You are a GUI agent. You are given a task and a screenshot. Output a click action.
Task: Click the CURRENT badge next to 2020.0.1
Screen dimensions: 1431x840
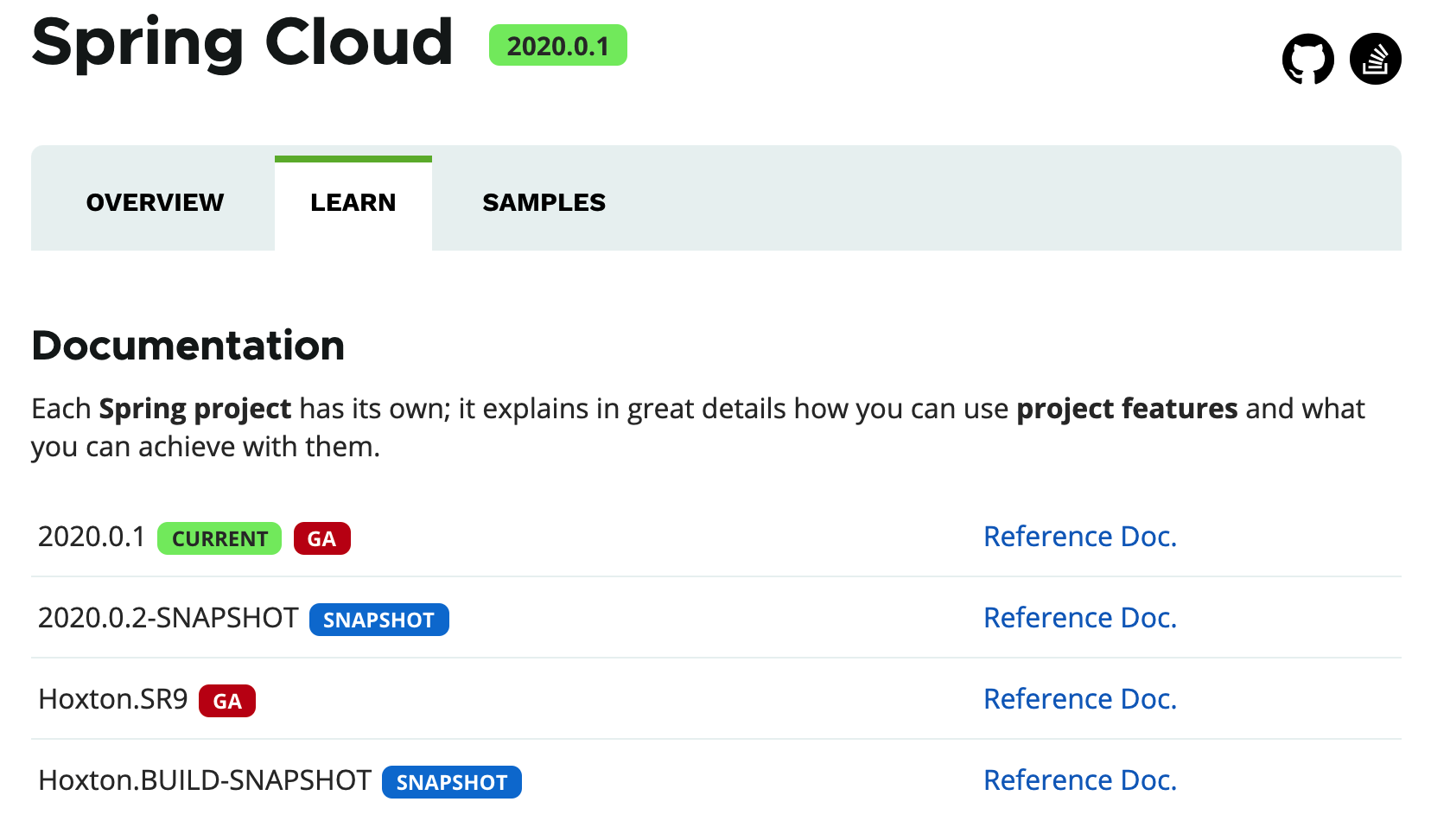coord(219,538)
